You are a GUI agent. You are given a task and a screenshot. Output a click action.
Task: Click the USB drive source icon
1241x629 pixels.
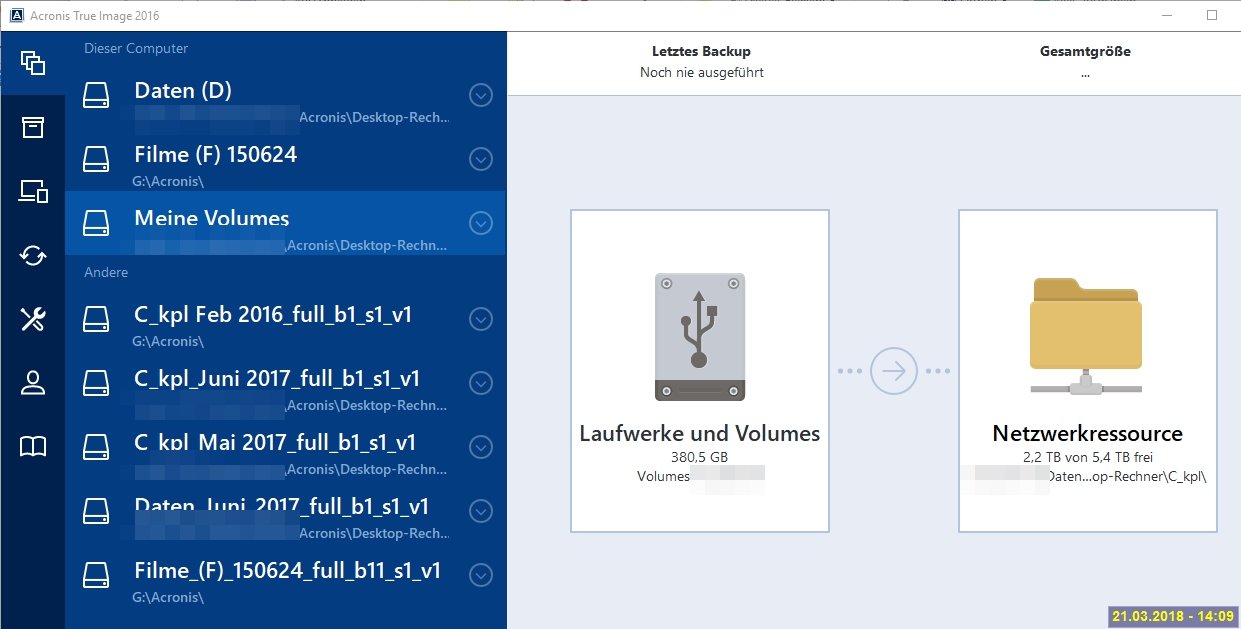click(x=700, y=336)
